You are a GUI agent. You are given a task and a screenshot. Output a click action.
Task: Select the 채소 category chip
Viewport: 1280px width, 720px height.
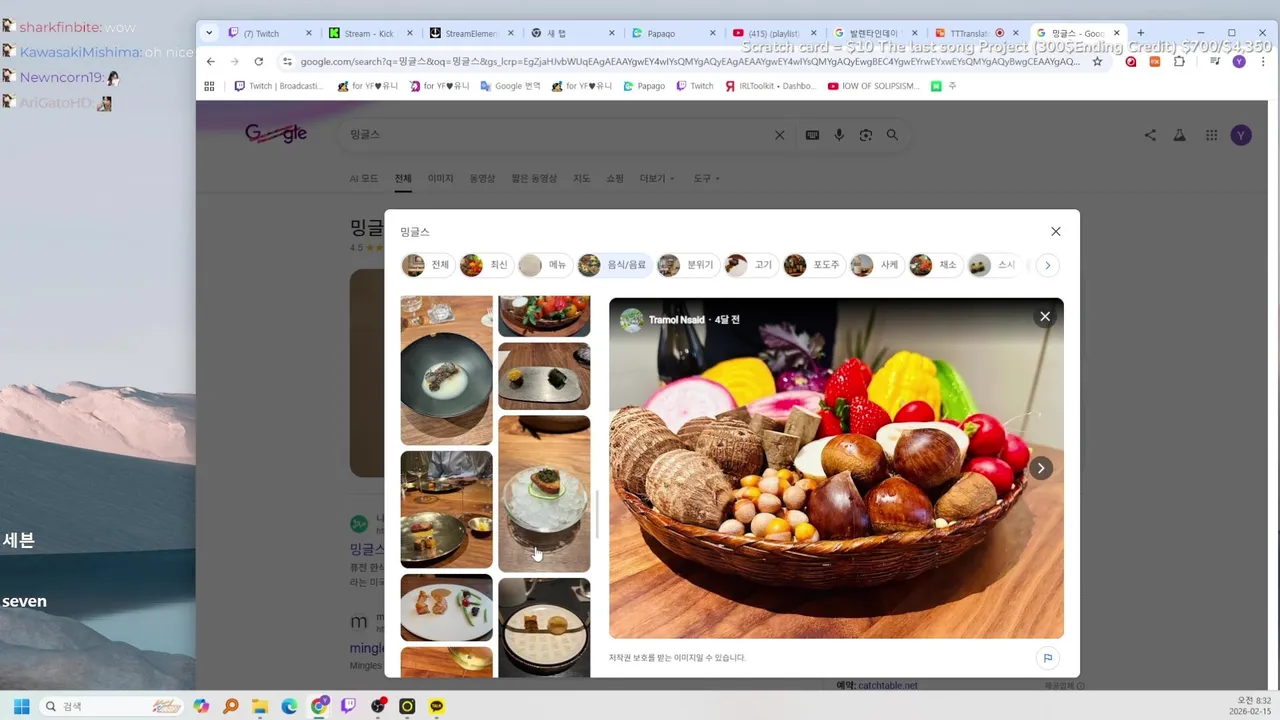coord(936,265)
